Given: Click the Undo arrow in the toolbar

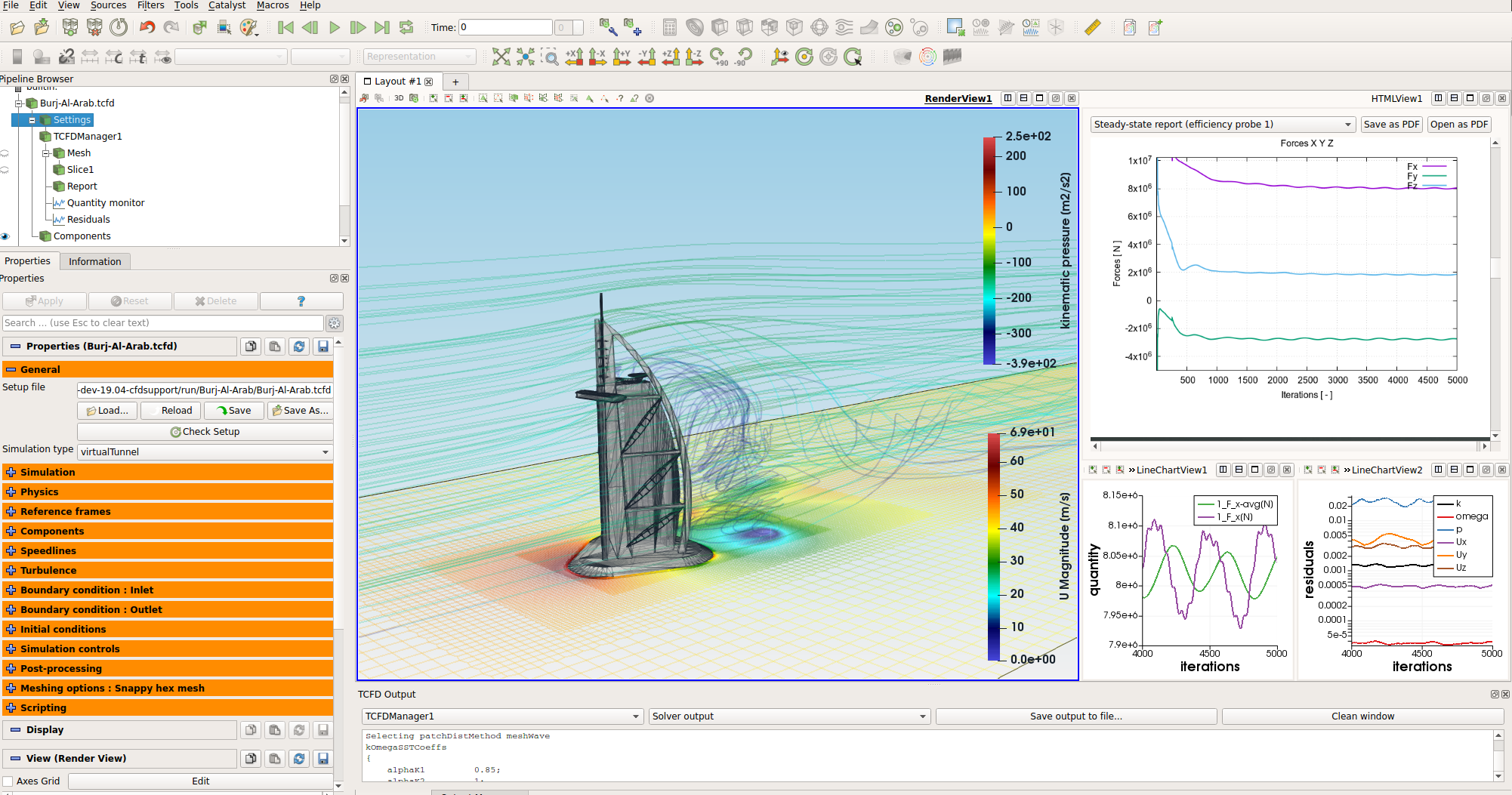Looking at the screenshot, I should (x=147, y=28).
